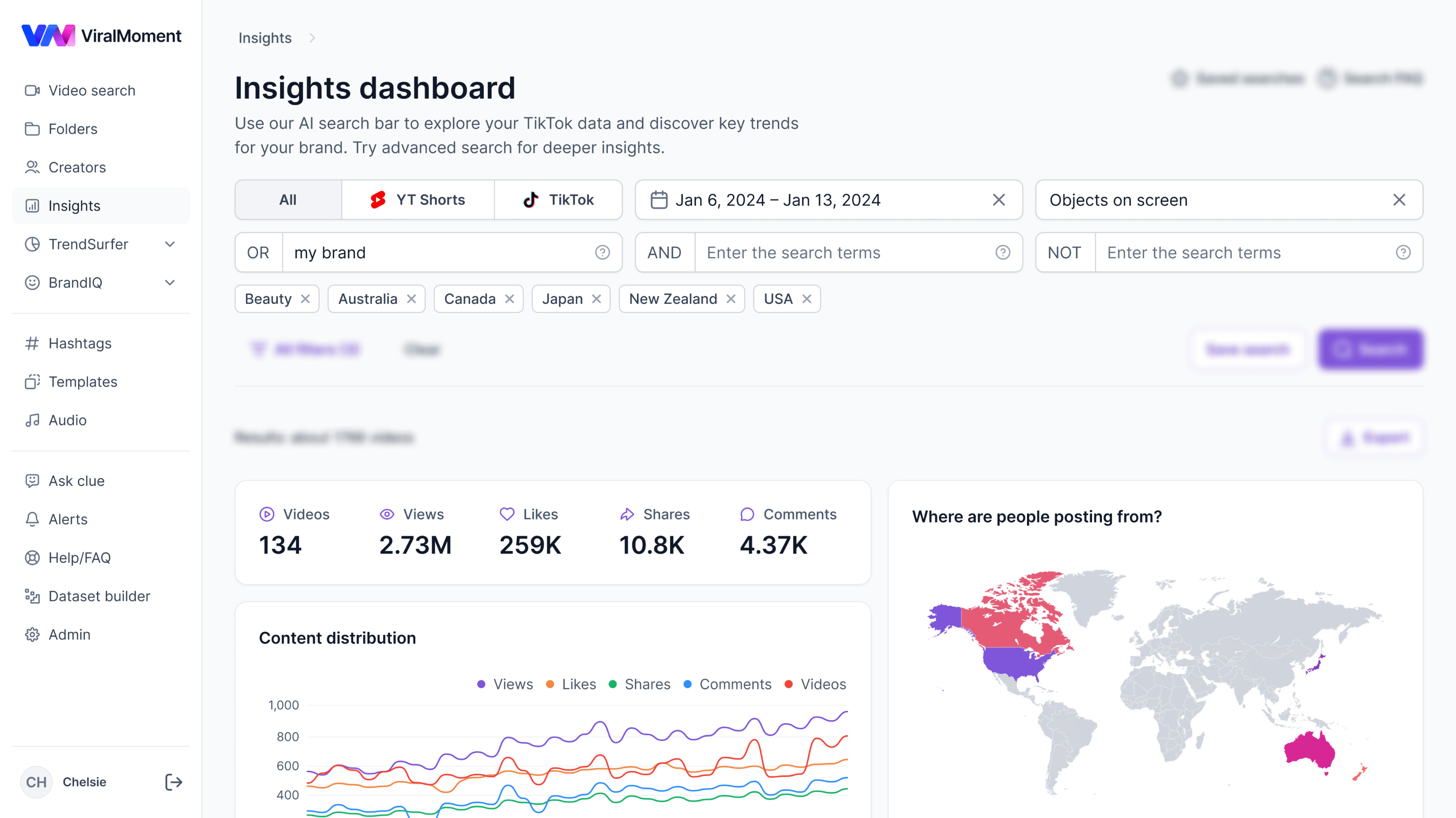Select the All platforms tab
The image size is (1456, 818).
288,200
